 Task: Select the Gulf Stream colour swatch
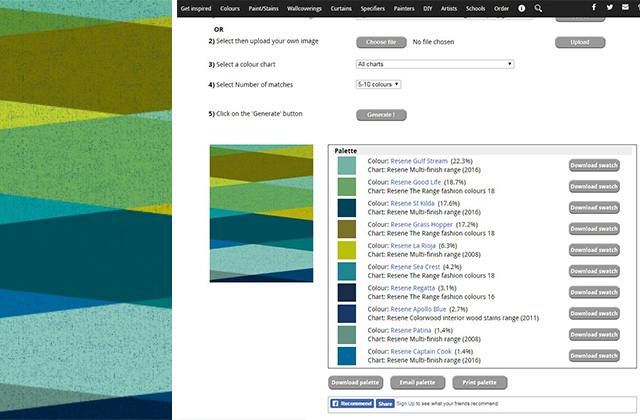click(347, 165)
